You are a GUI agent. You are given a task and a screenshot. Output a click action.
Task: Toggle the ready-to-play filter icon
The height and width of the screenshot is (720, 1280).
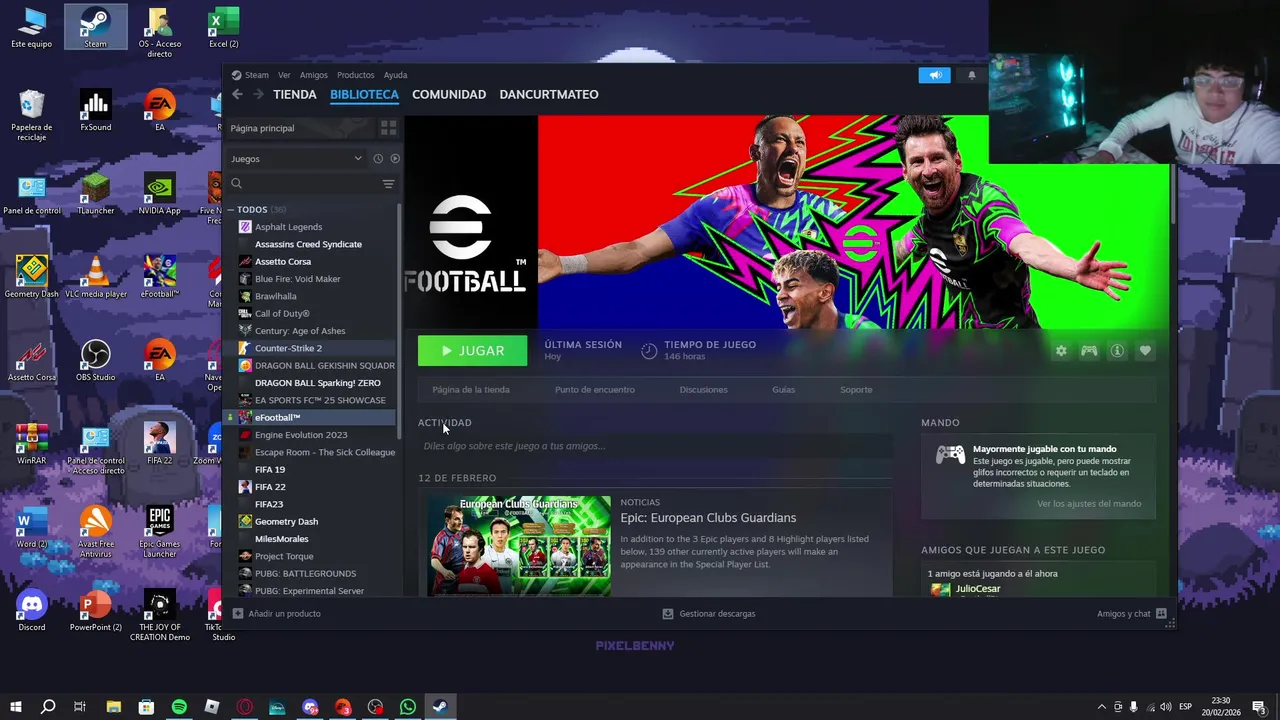point(395,159)
